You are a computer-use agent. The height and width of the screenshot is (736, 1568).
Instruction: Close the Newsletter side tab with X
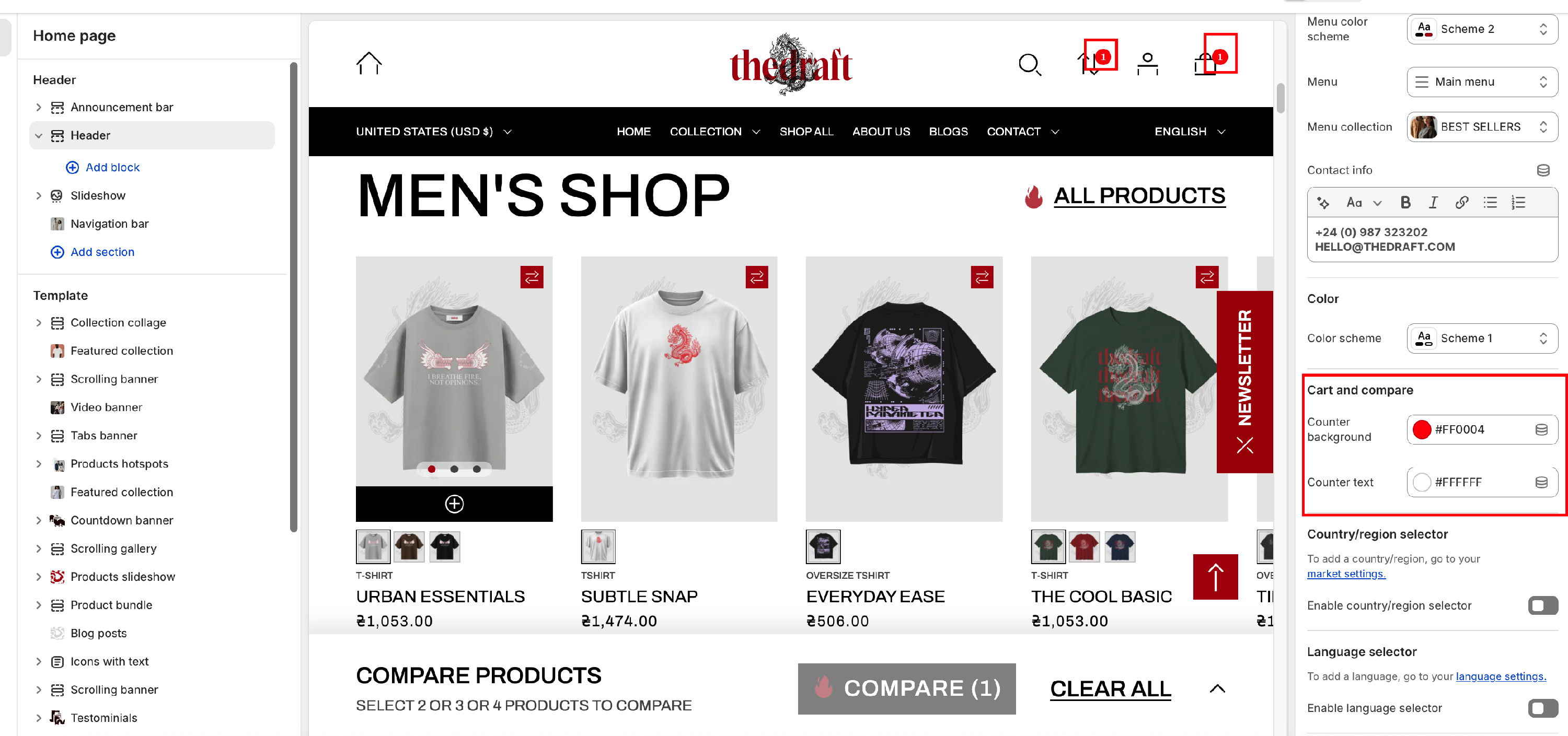point(1245,446)
